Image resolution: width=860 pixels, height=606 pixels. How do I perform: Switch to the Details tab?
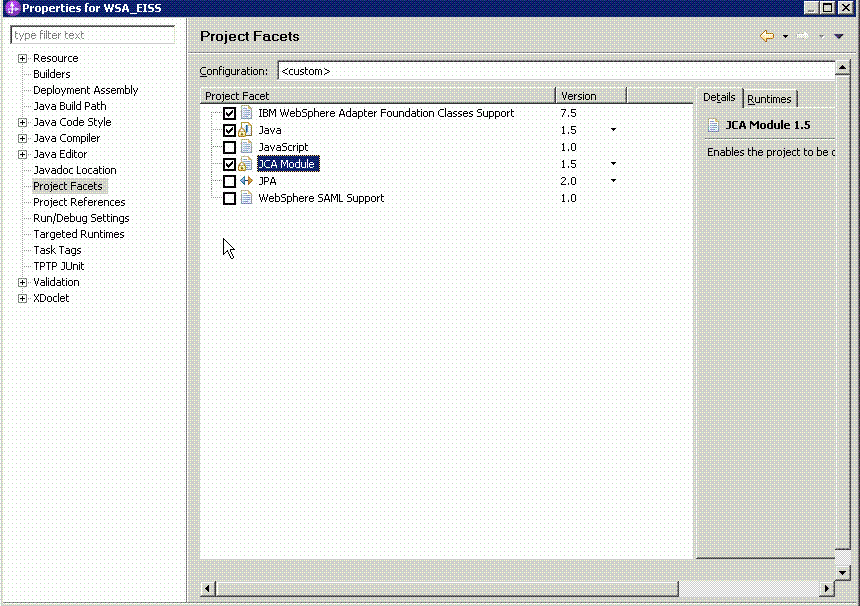click(719, 98)
